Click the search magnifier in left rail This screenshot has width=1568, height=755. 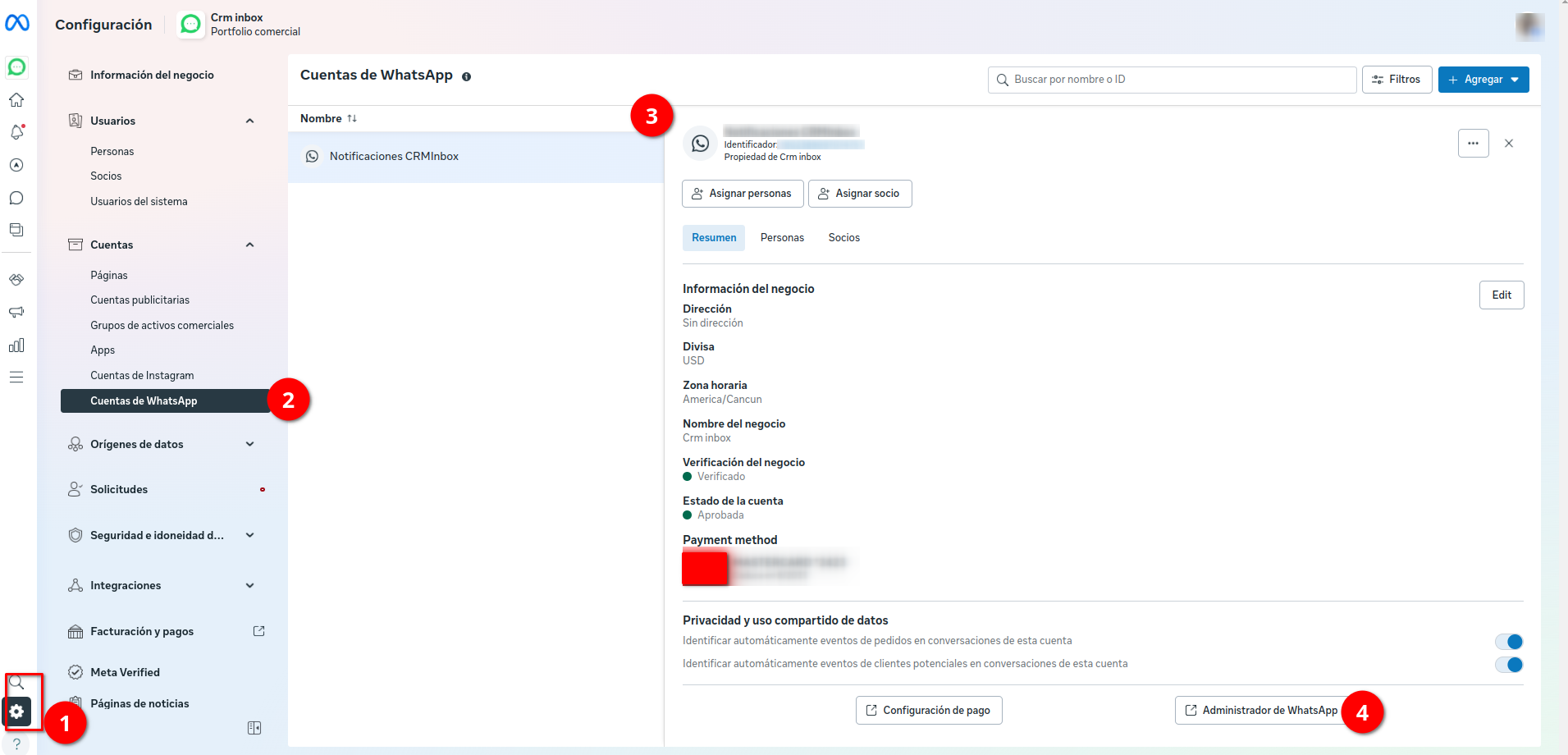click(x=16, y=683)
